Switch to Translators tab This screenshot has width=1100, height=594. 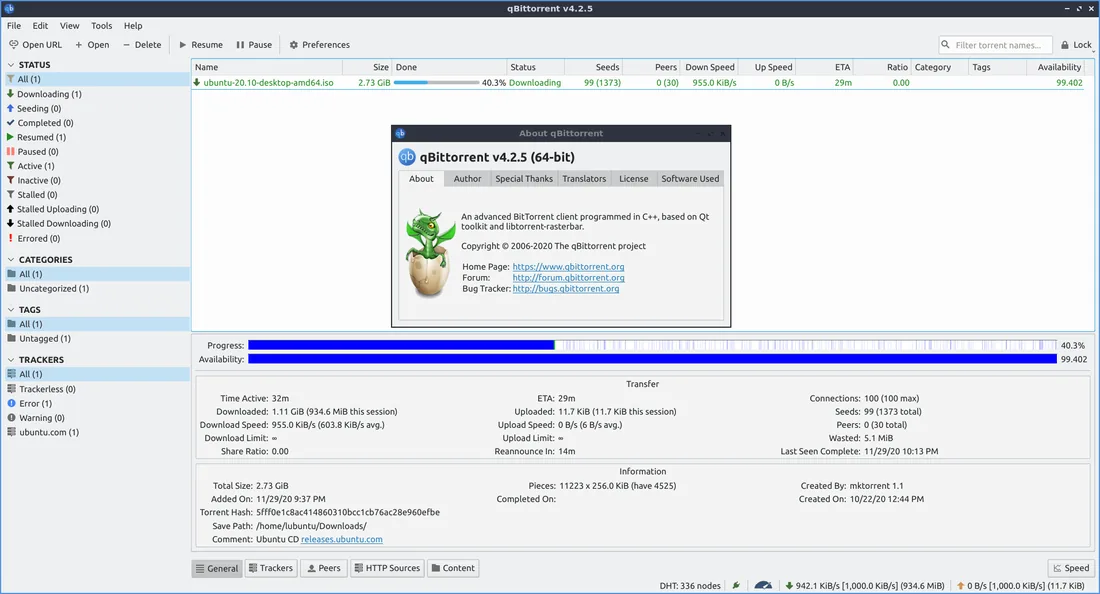coord(584,179)
